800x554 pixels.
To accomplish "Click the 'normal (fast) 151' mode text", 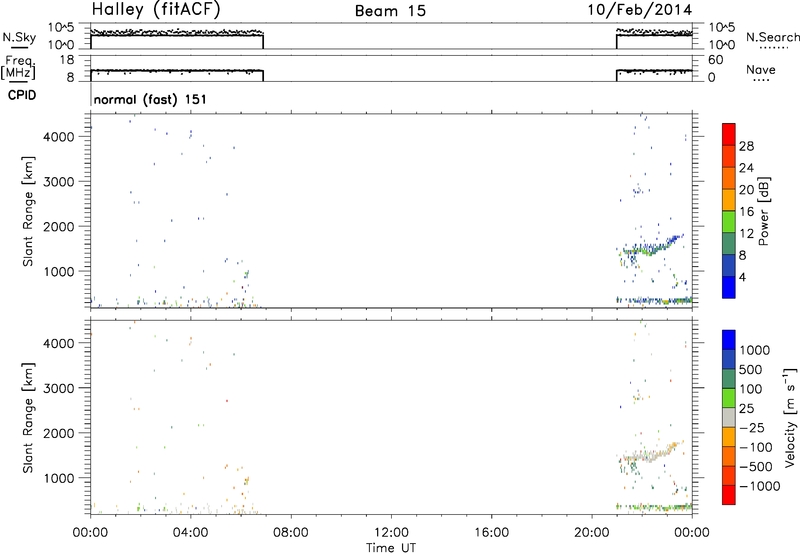I will pyautogui.click(x=150, y=99).
